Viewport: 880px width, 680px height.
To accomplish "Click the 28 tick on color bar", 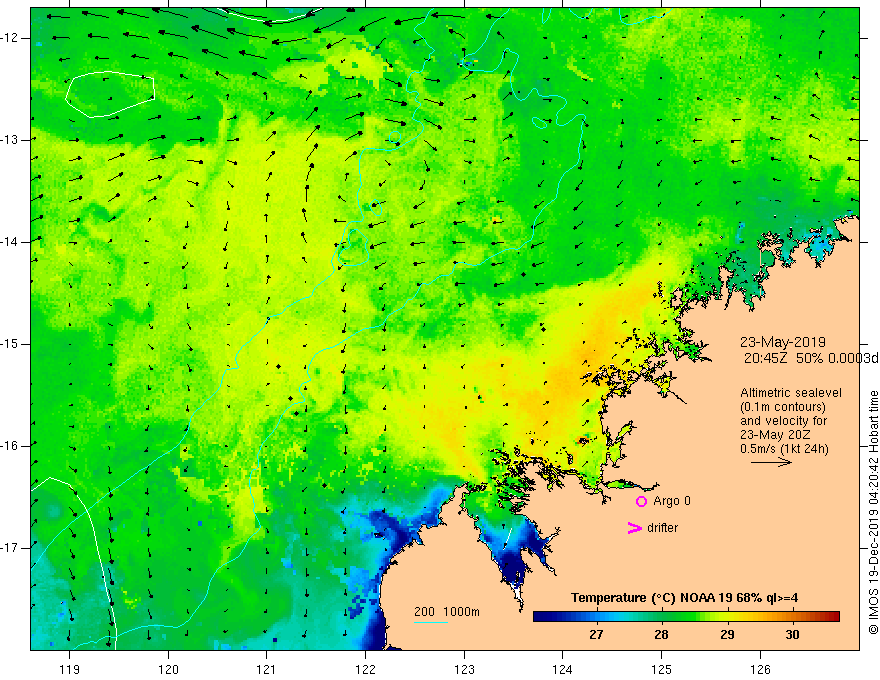I will point(661,635).
